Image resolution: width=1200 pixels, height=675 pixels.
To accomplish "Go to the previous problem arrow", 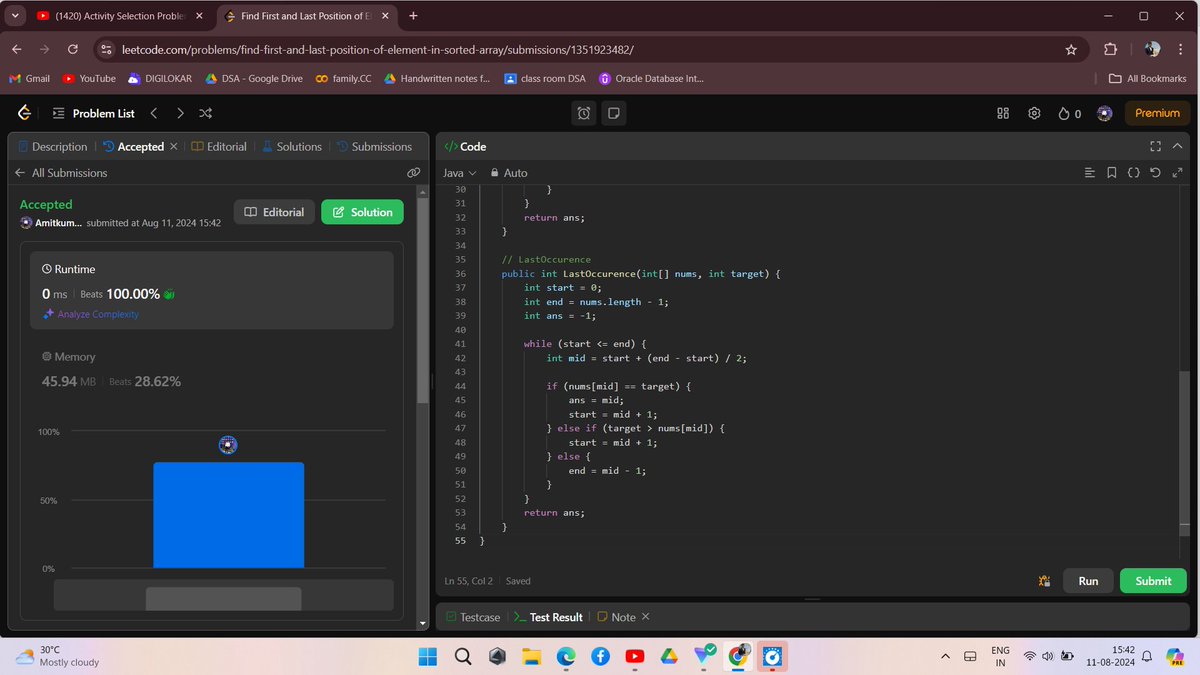I will coord(154,113).
